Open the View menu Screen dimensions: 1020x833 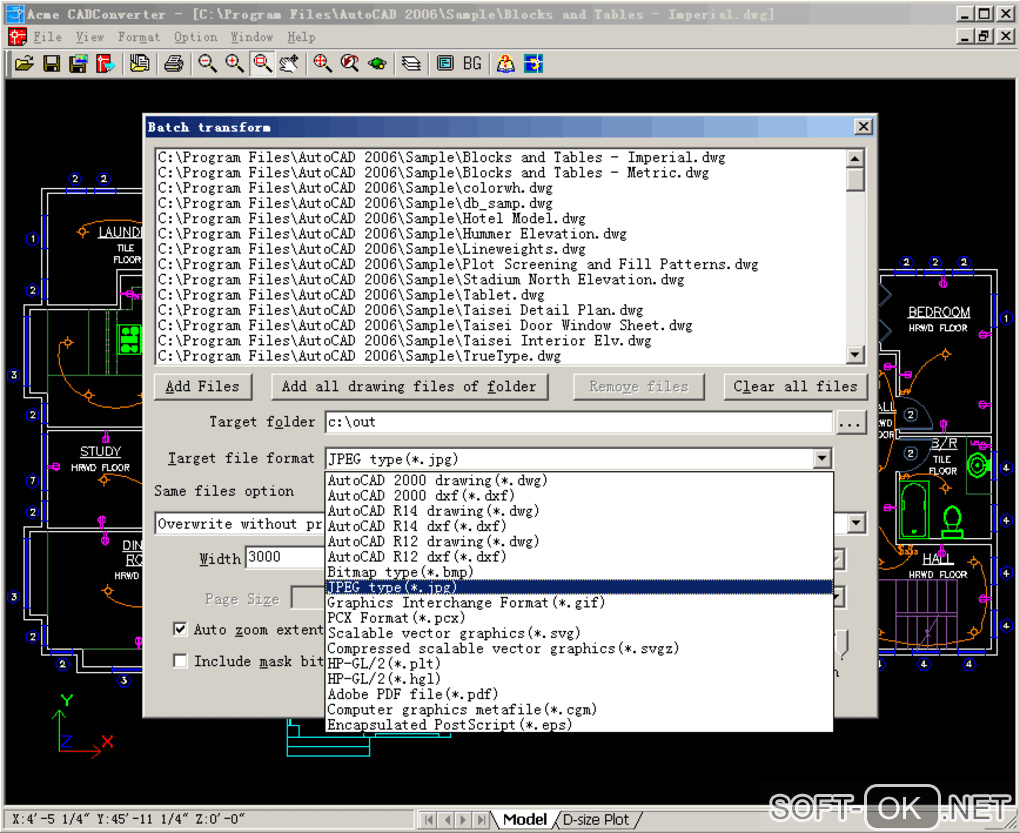(90, 37)
